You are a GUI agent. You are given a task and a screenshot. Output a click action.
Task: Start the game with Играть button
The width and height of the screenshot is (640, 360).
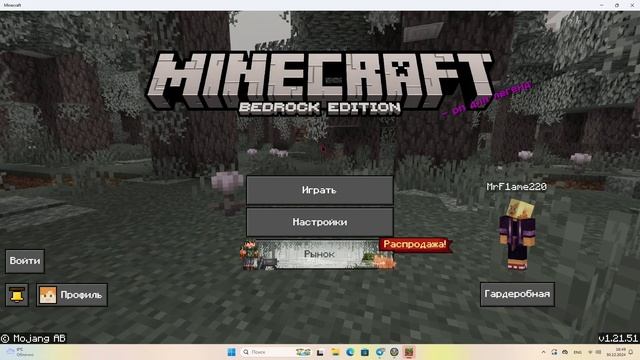(x=320, y=190)
